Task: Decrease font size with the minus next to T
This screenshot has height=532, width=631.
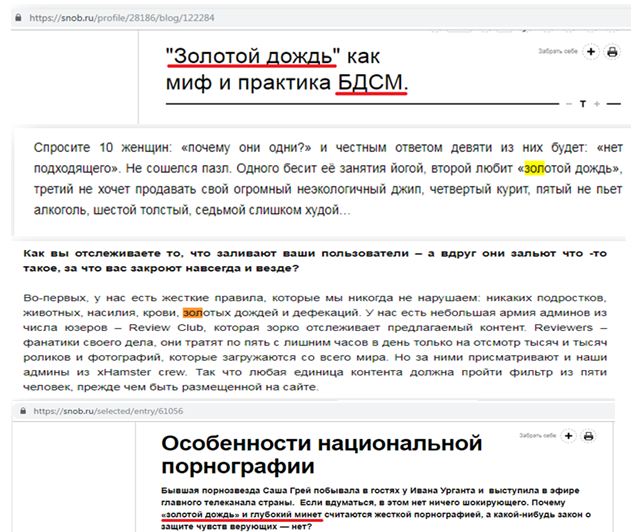Action: (x=569, y=104)
